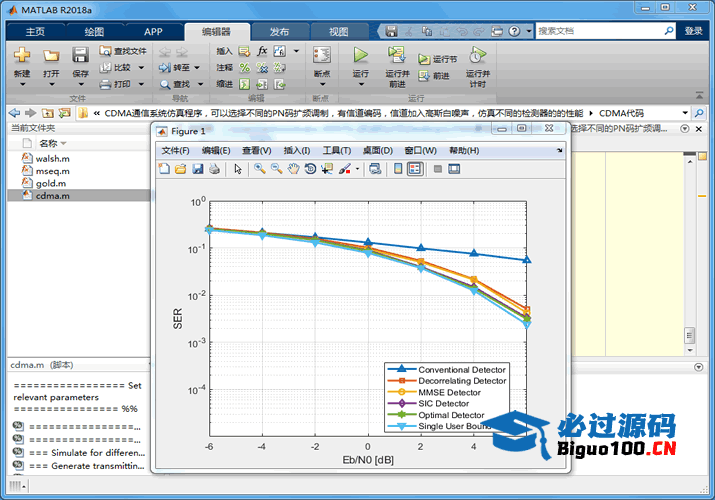Click Save Figure icon in figure toolbar
The height and width of the screenshot is (500, 715).
click(x=197, y=169)
